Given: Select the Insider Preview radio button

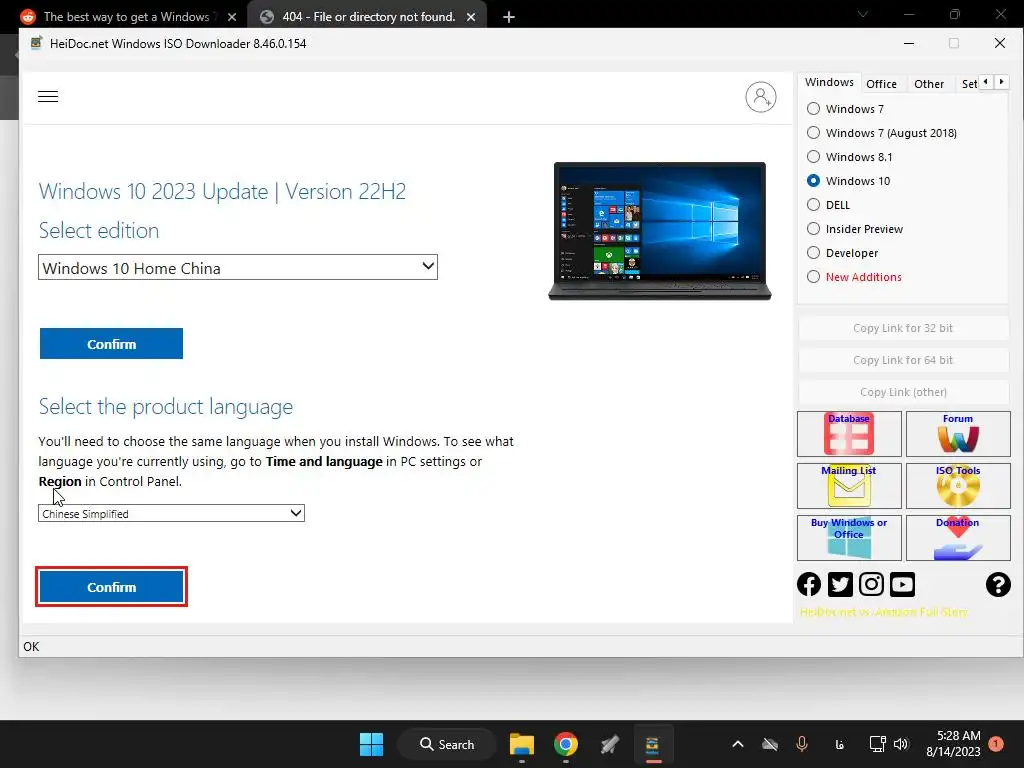Looking at the screenshot, I should (813, 229).
